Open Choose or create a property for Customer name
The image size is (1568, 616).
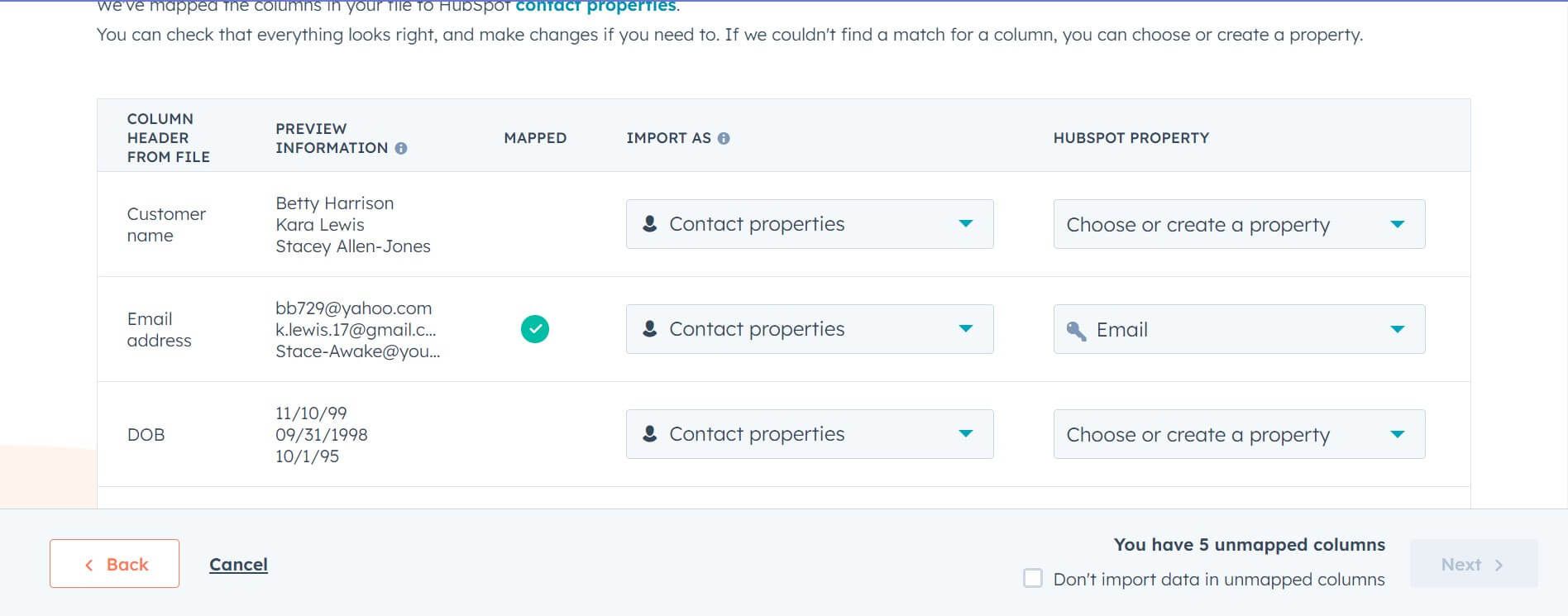coord(1397,223)
